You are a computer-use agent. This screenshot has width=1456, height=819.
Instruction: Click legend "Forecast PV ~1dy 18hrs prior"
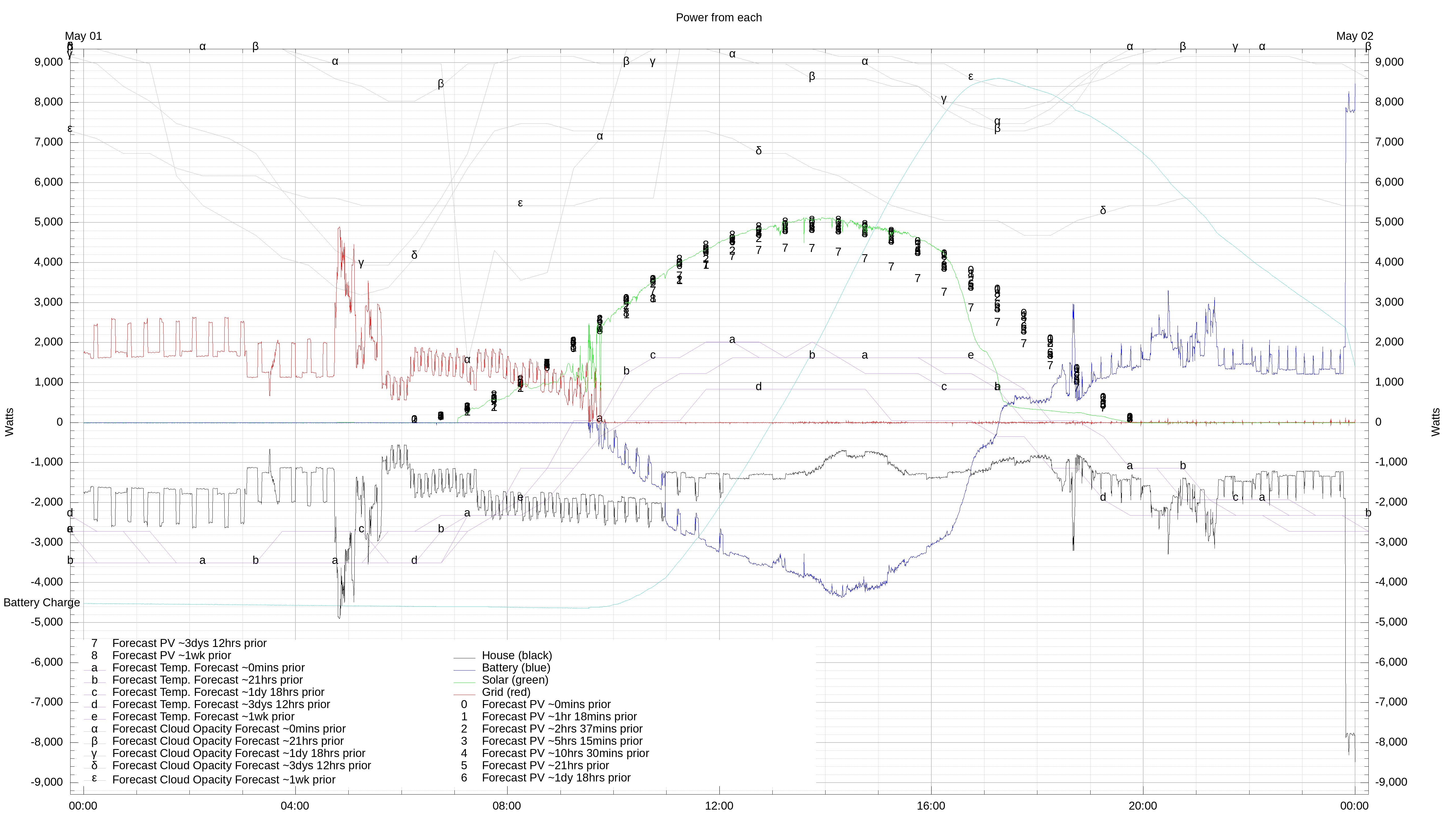coord(556,778)
